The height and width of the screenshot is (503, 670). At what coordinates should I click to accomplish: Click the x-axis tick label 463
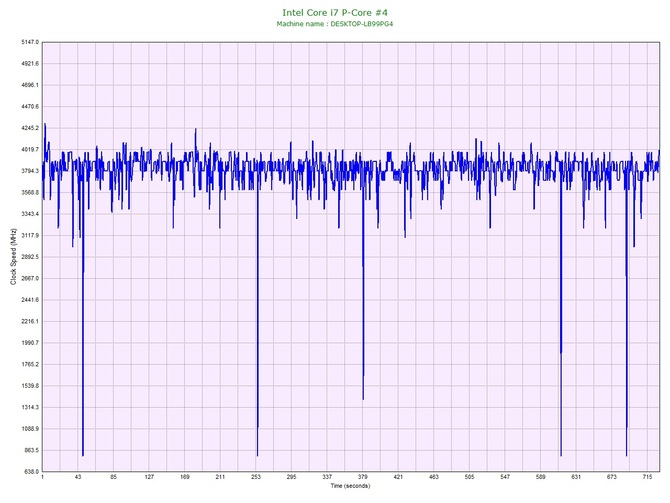434,477
